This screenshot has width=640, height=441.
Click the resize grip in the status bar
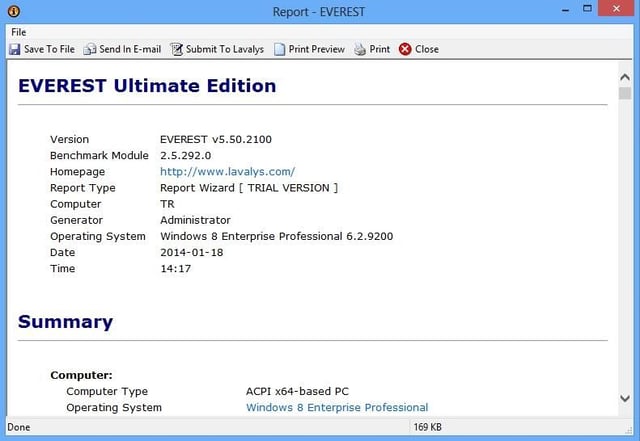(629, 430)
